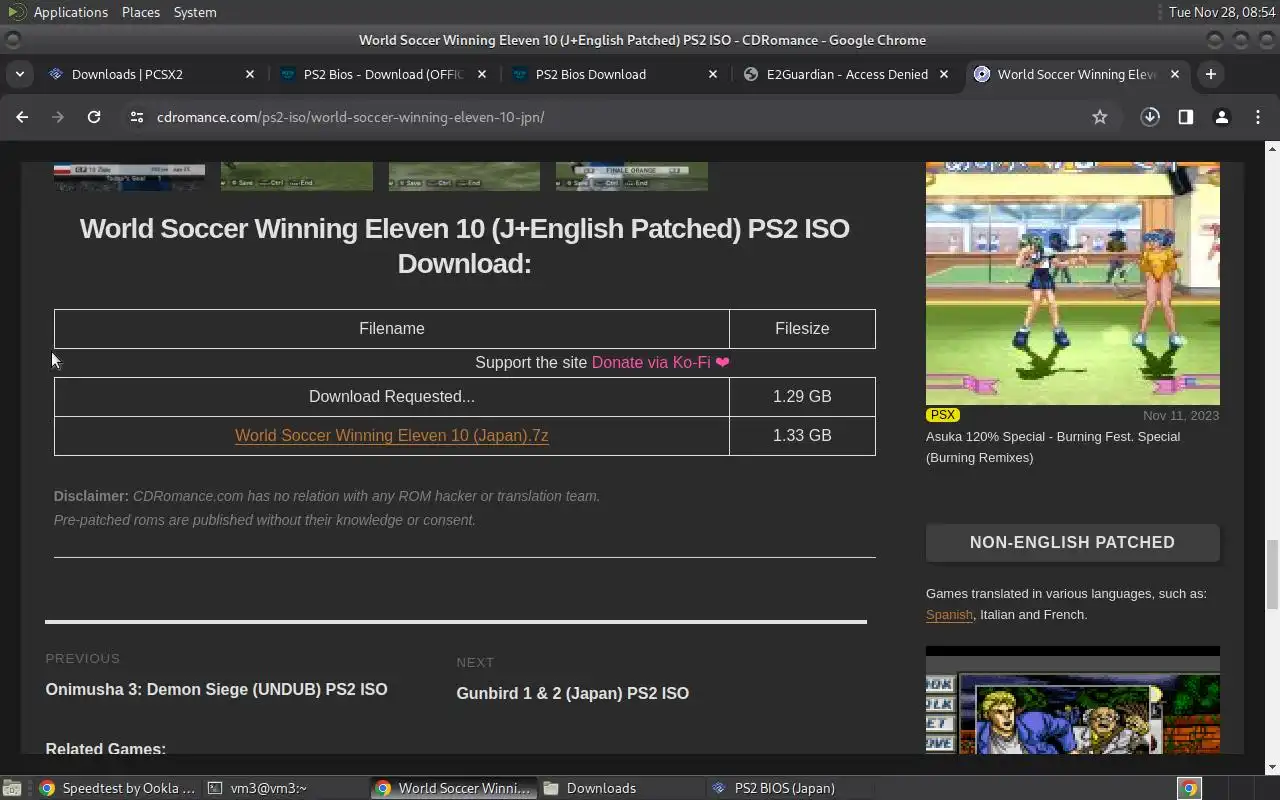The image size is (1280, 800).
Task: Click the browser Back arrow
Action: point(22,117)
